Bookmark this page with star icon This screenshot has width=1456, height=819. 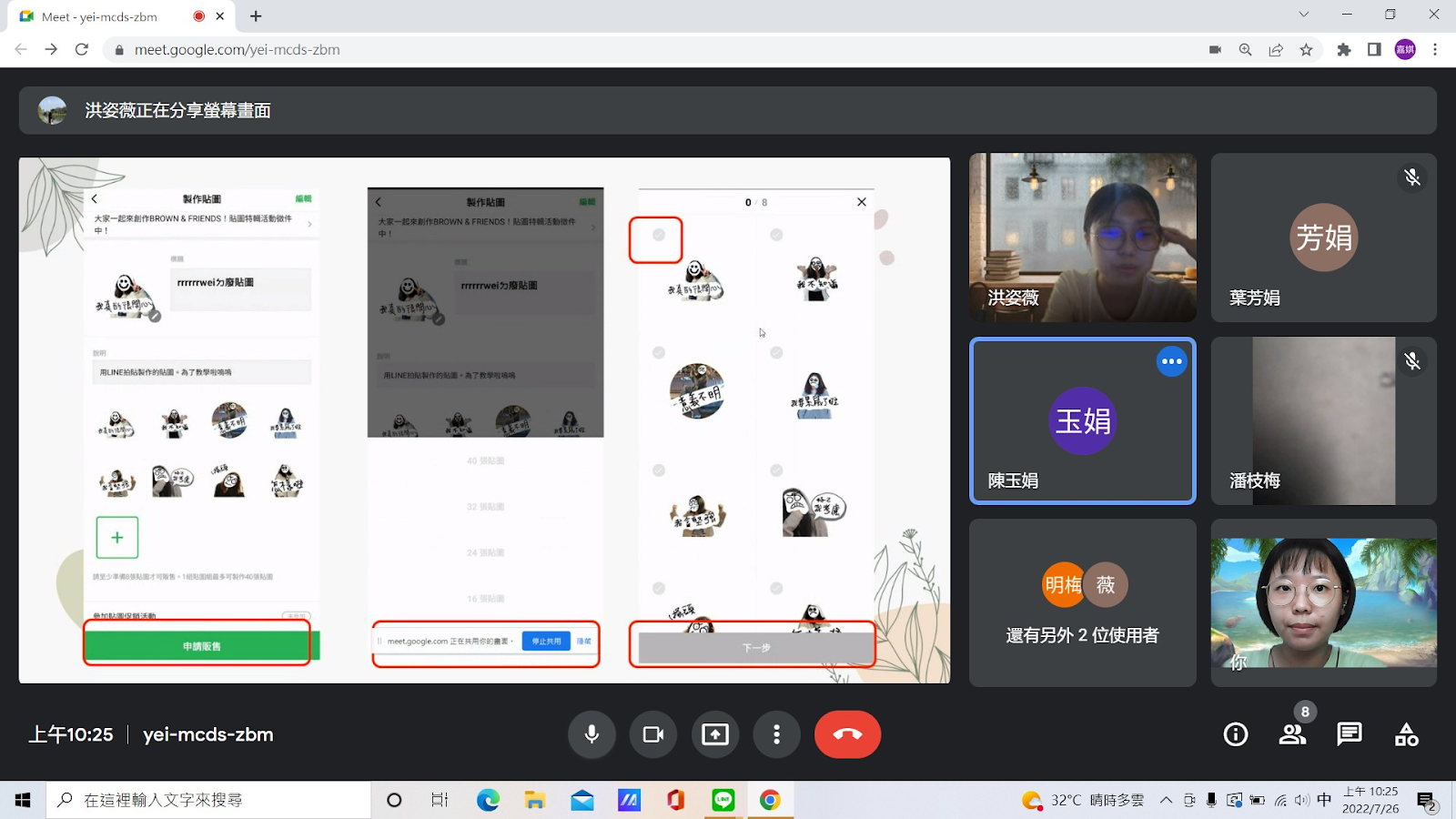[1306, 49]
